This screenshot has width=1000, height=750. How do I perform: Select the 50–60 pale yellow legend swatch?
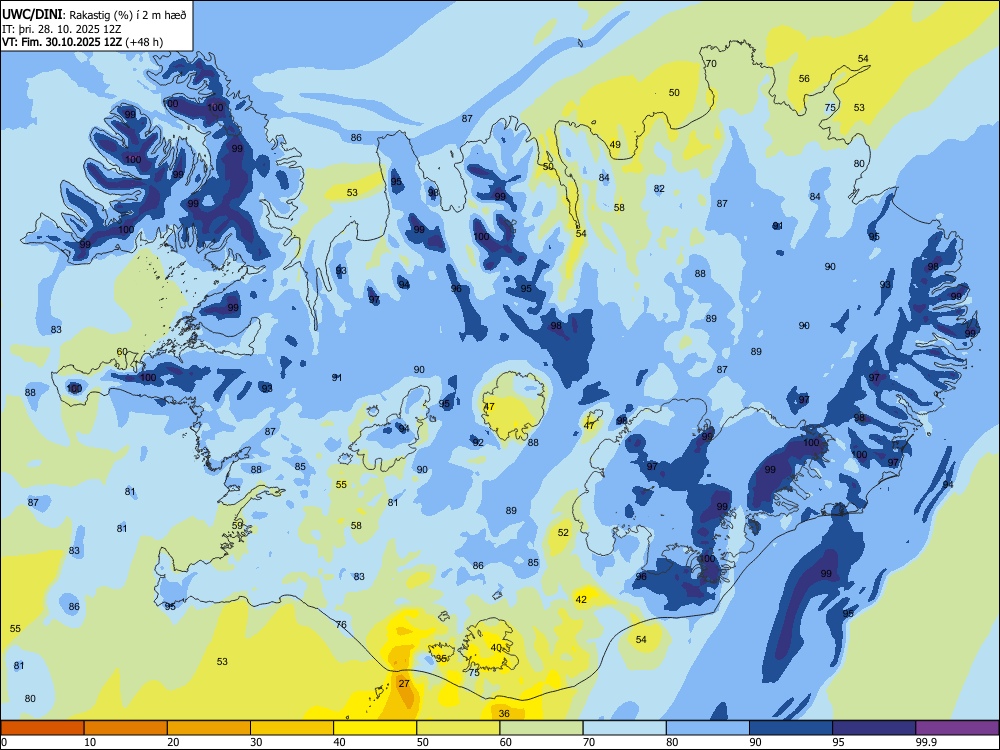click(x=458, y=728)
